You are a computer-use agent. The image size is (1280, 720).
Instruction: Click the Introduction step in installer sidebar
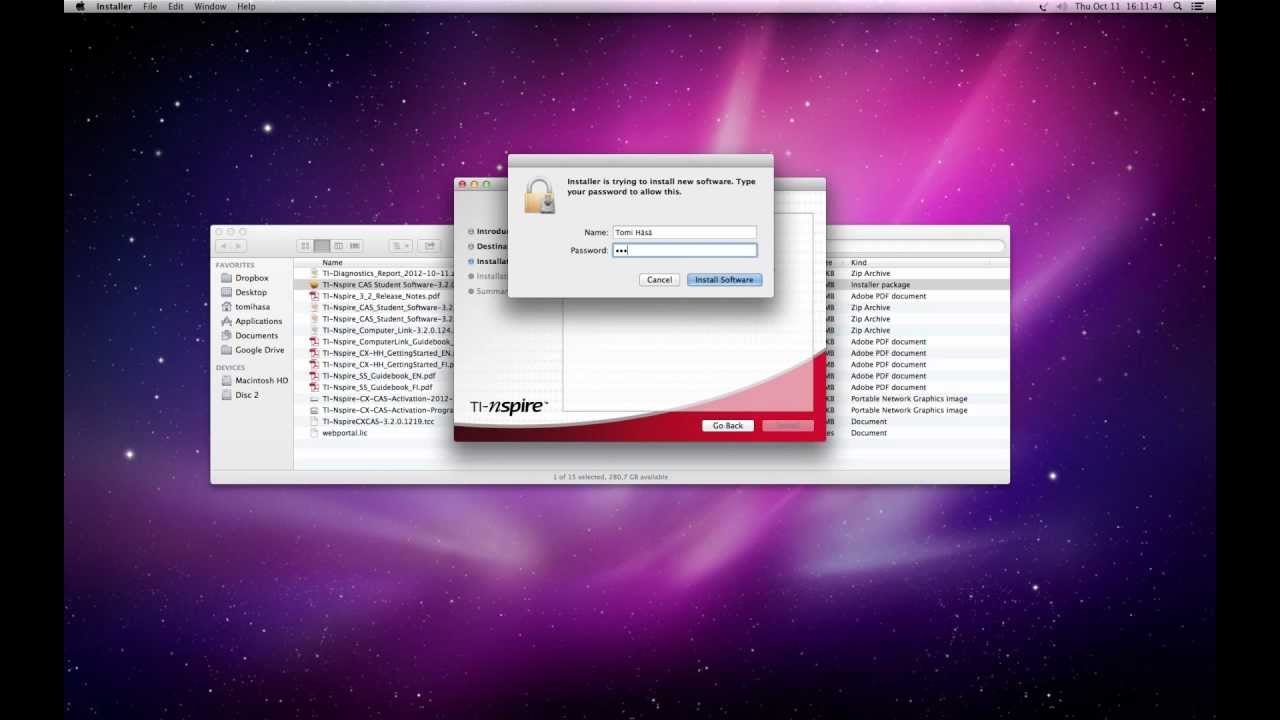(488, 231)
